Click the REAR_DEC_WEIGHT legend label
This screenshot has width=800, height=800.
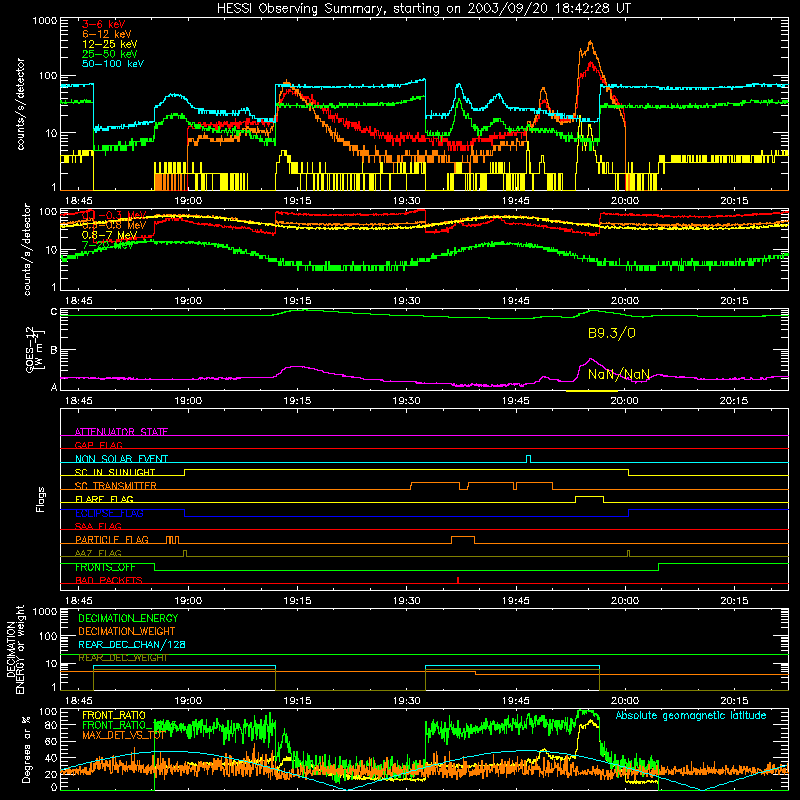pos(122,658)
